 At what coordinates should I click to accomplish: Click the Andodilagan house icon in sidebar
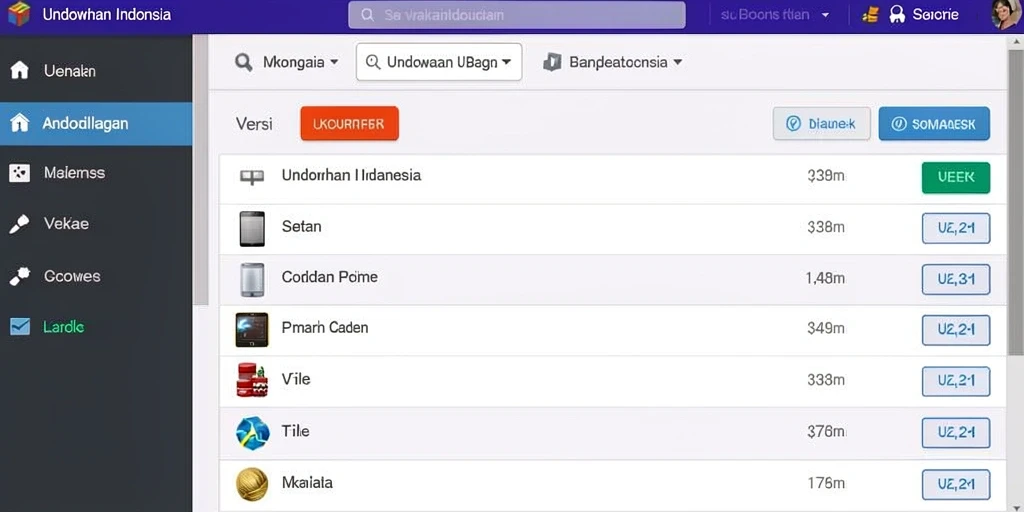point(20,123)
